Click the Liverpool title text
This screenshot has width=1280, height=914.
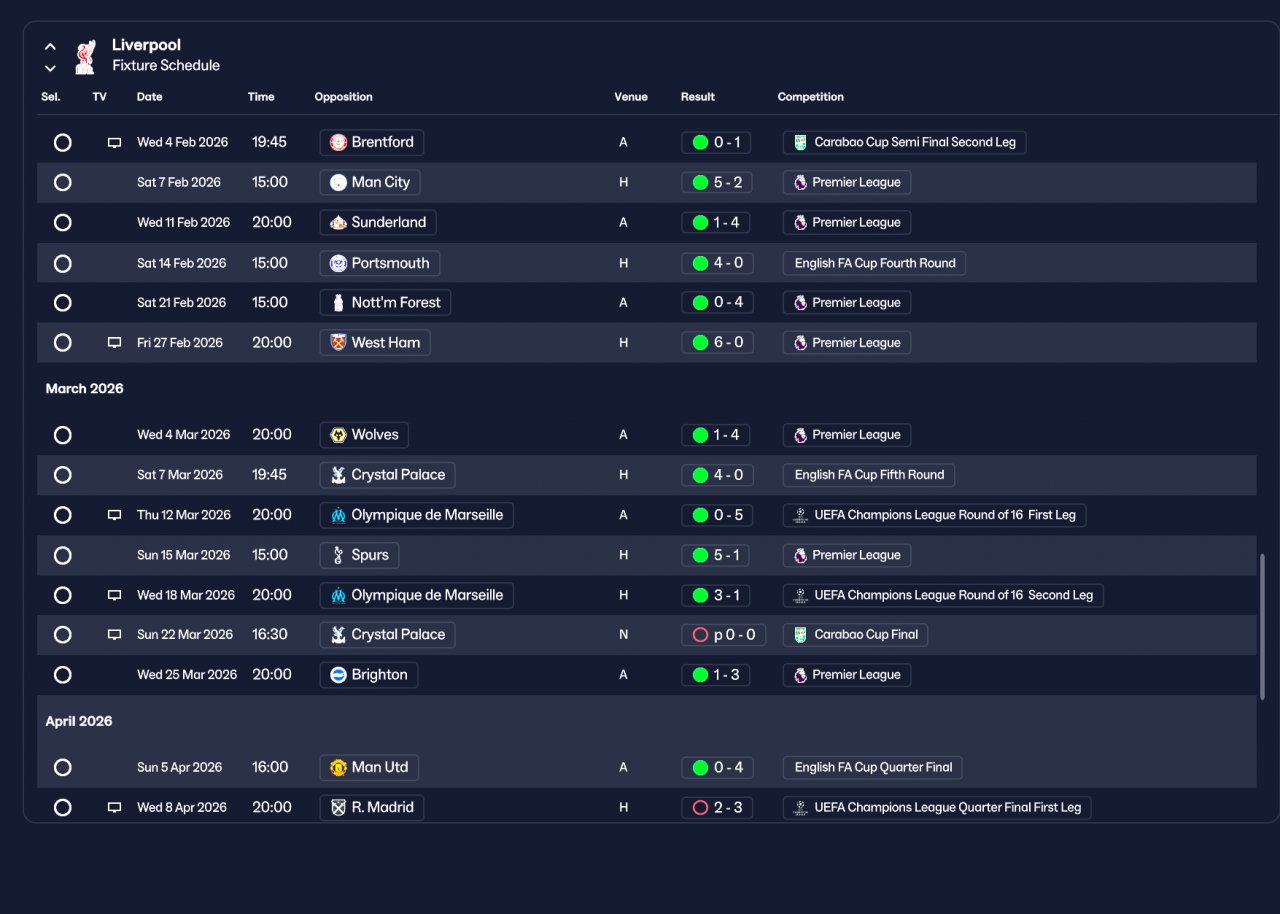(x=146, y=45)
